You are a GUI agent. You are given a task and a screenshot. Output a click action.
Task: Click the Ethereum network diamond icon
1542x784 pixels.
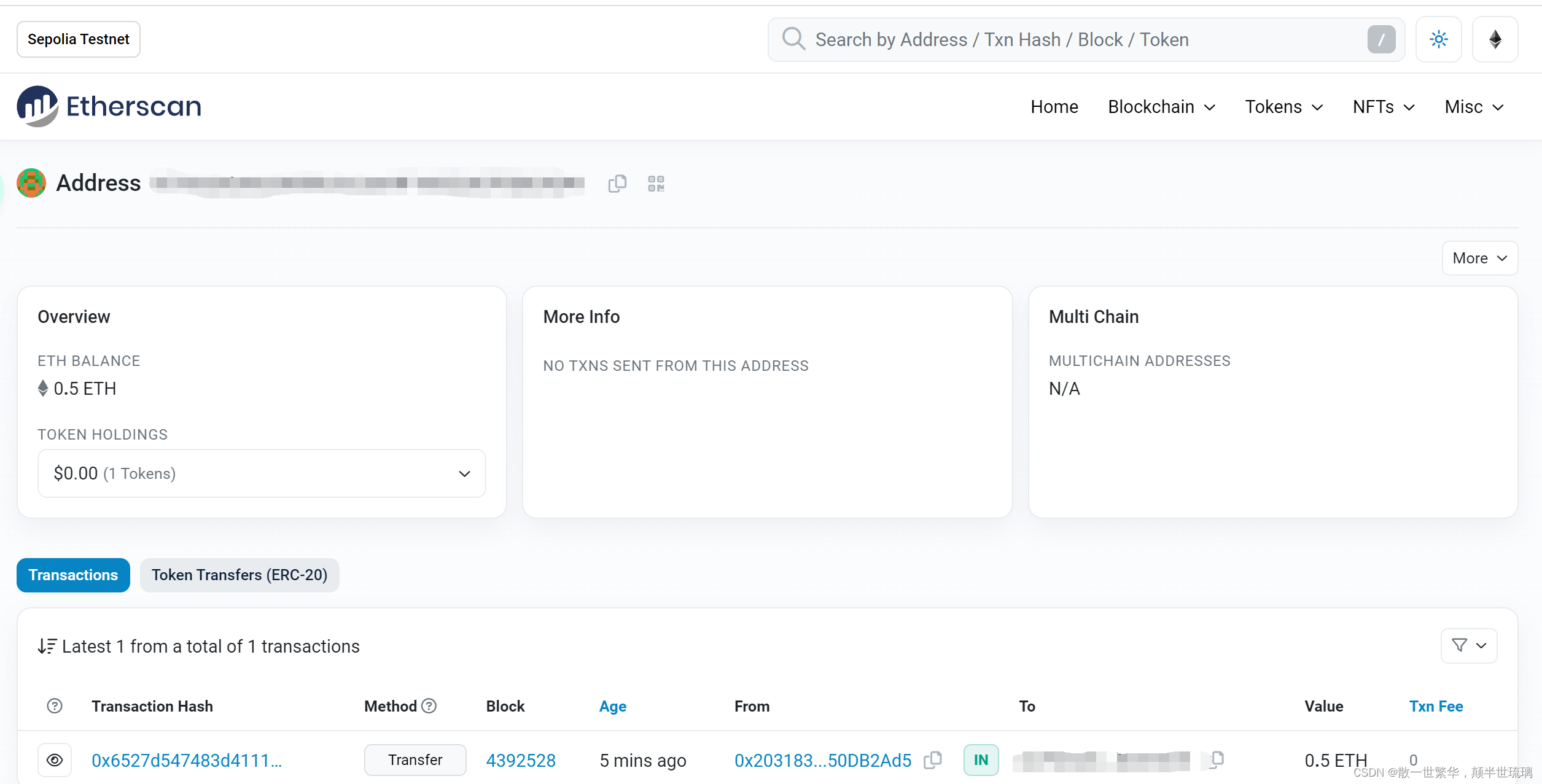[x=1495, y=40]
